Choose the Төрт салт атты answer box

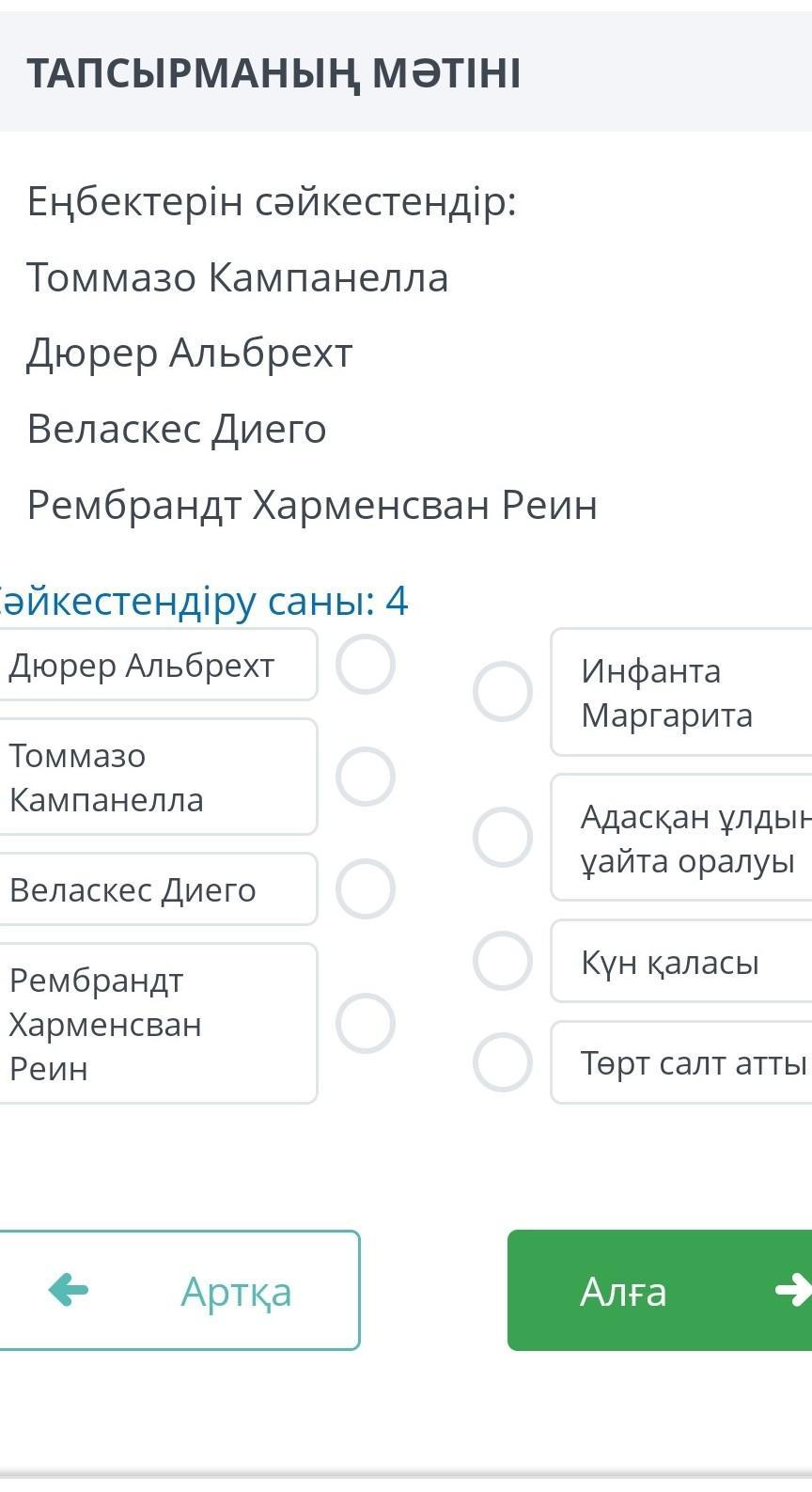coord(680,1063)
